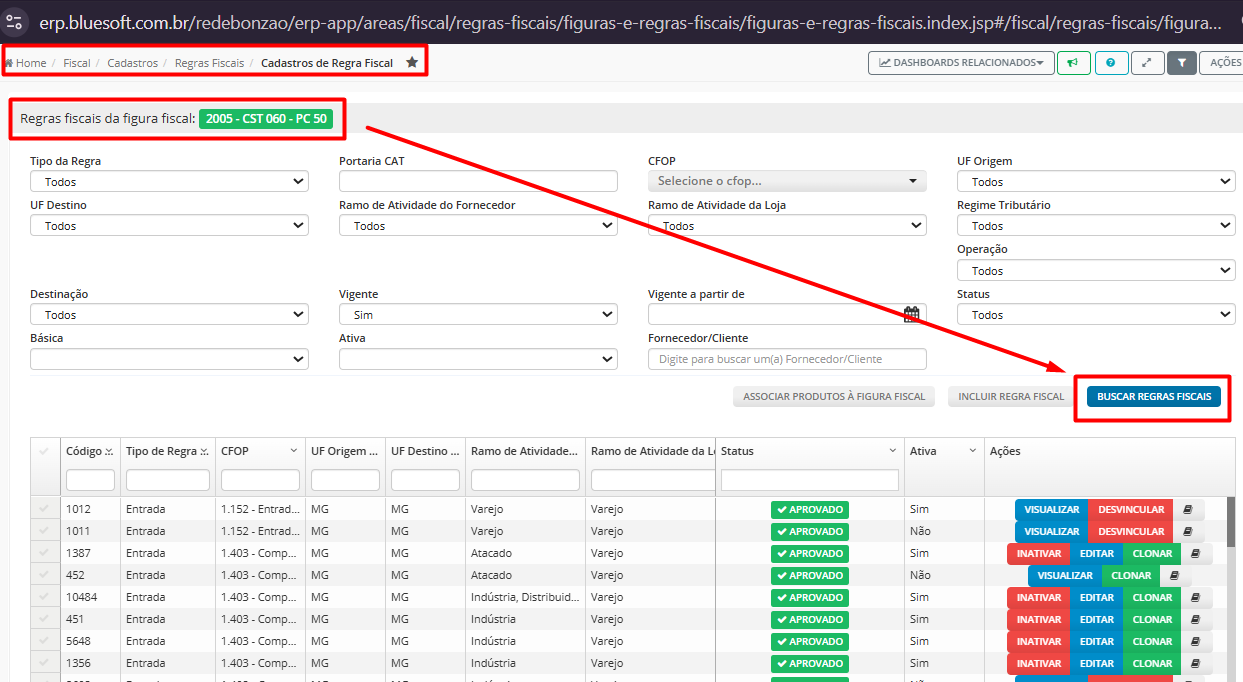Open the help question mark icon
Screen dimensions: 1243x682
pos(1110,63)
